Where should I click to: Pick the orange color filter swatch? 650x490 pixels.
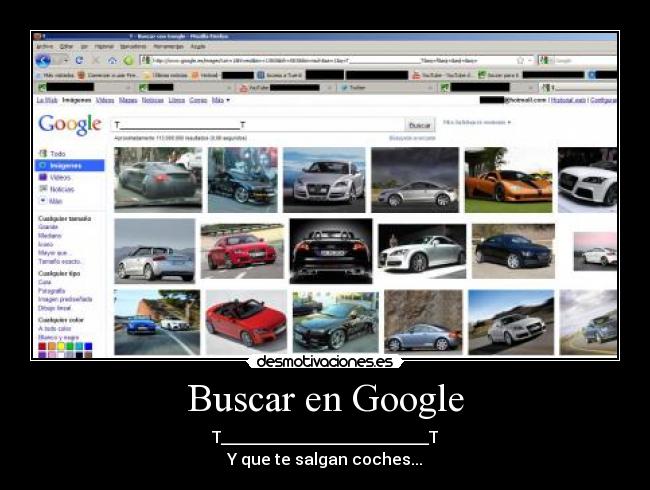(x=51, y=347)
